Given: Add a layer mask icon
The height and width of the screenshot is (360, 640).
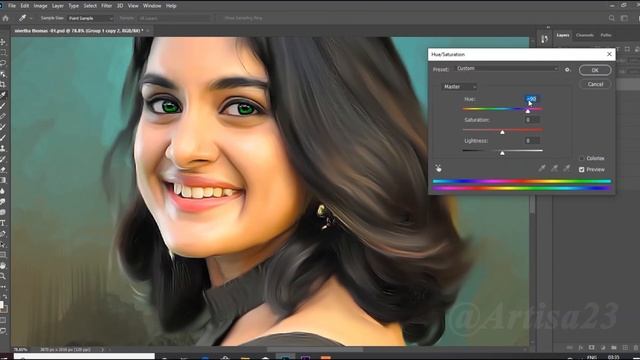Looking at the screenshot, I should 591,347.
